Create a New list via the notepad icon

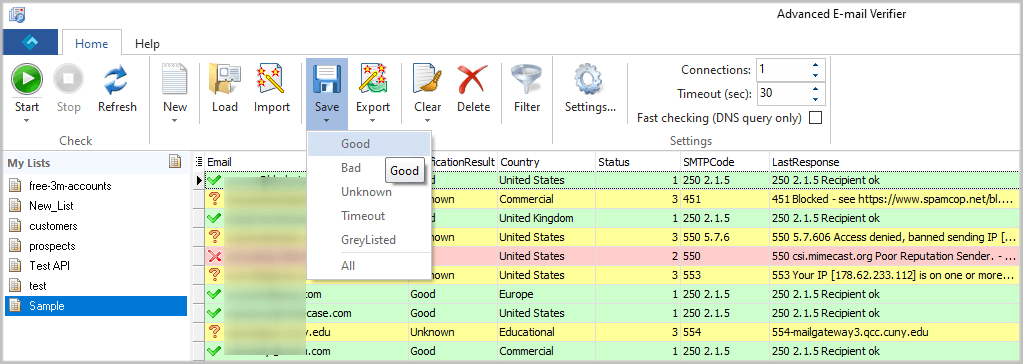pos(175,80)
